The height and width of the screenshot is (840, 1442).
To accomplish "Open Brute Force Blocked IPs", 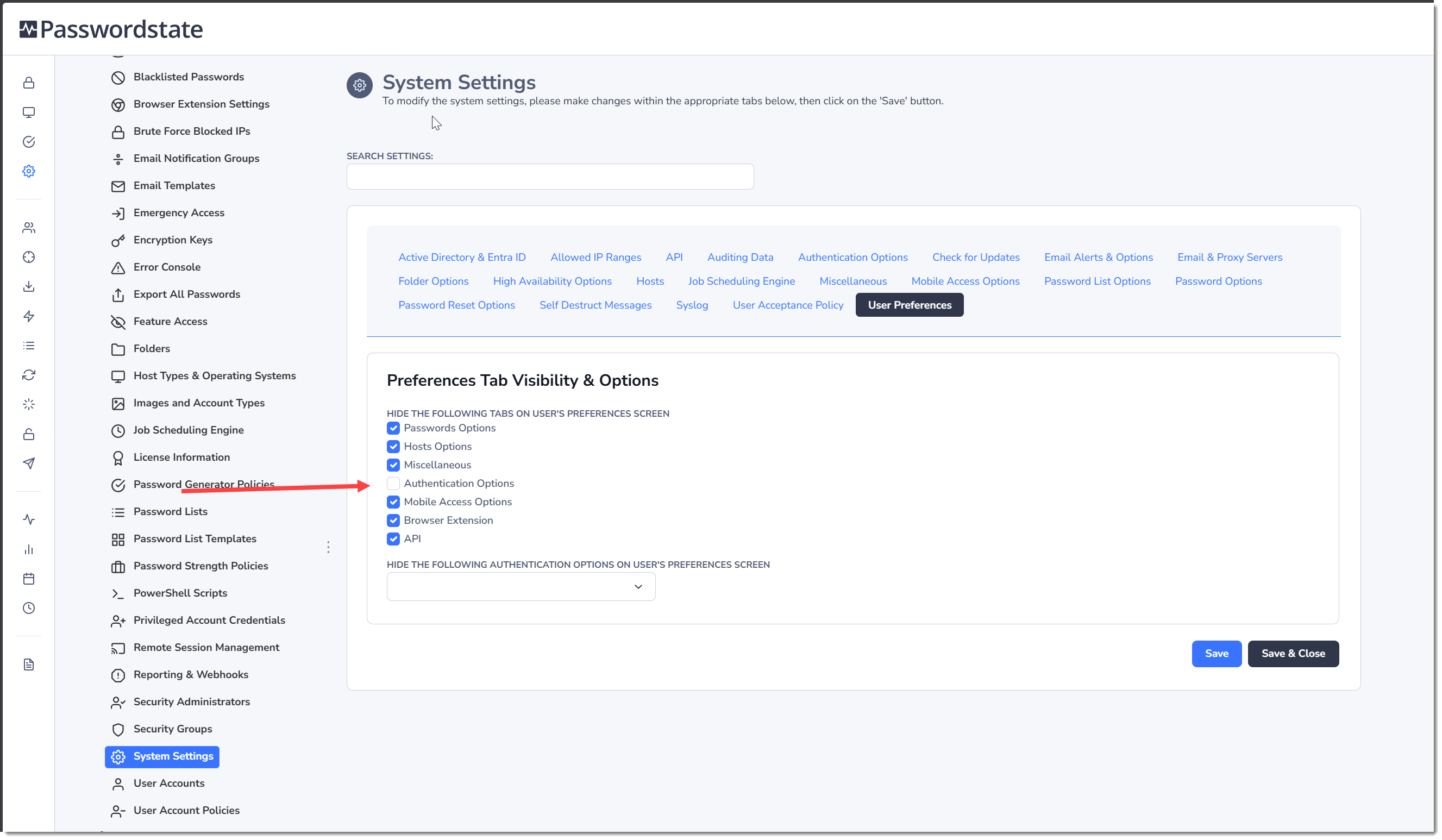I will [192, 131].
